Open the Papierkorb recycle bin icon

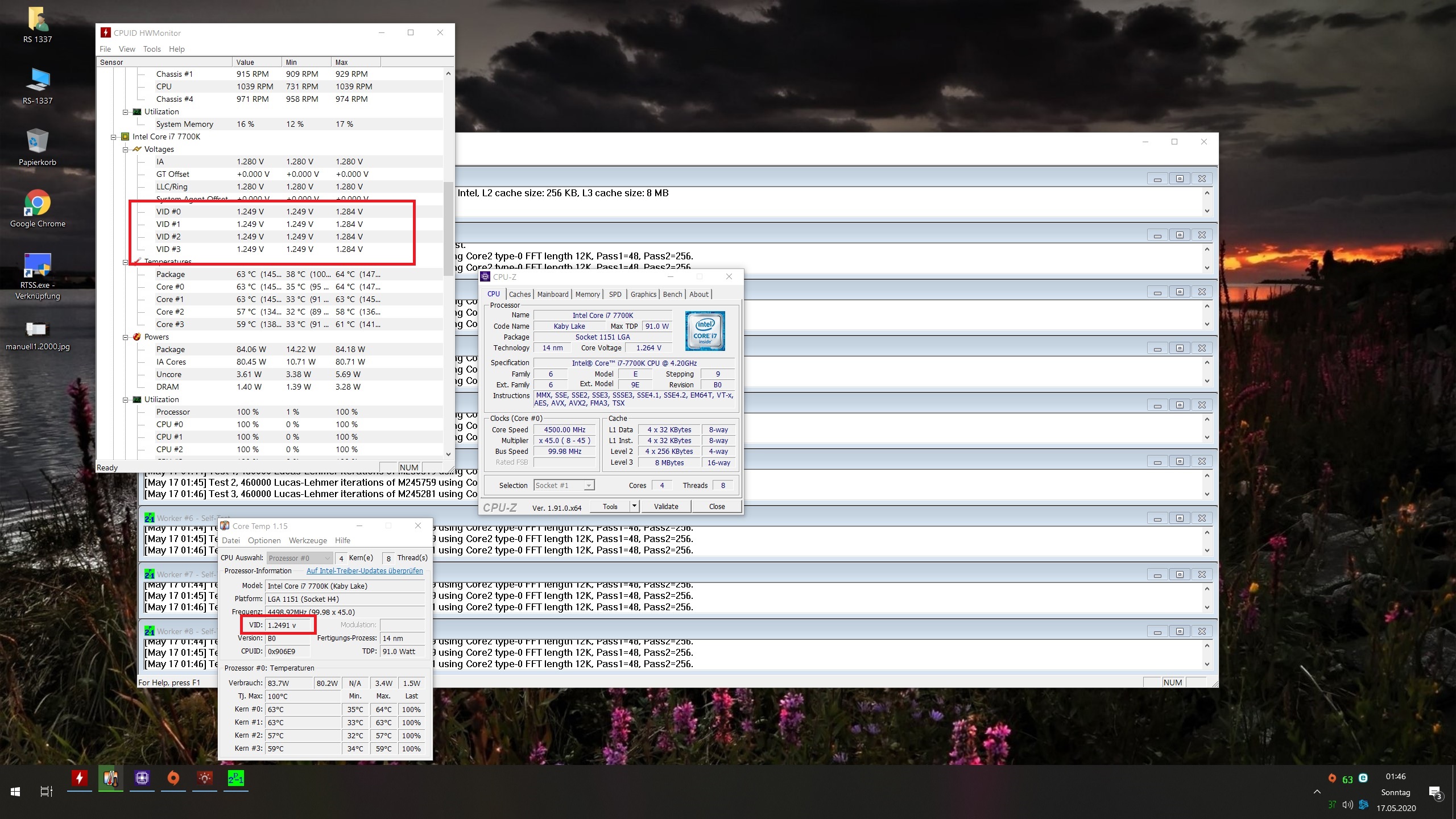[38, 142]
